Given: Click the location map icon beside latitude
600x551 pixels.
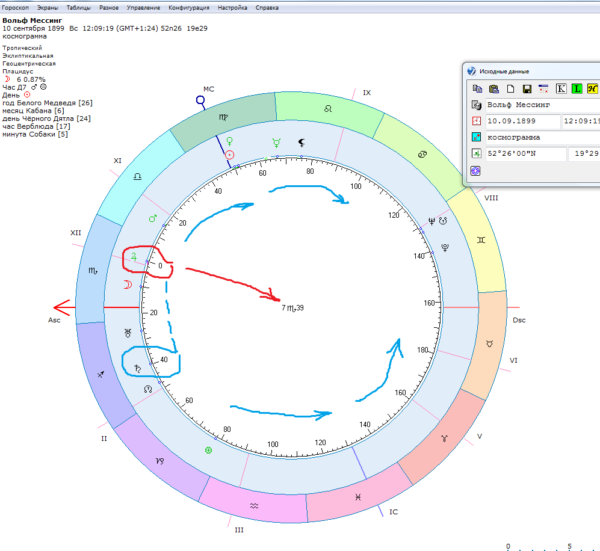Looking at the screenshot, I should 476,154.
